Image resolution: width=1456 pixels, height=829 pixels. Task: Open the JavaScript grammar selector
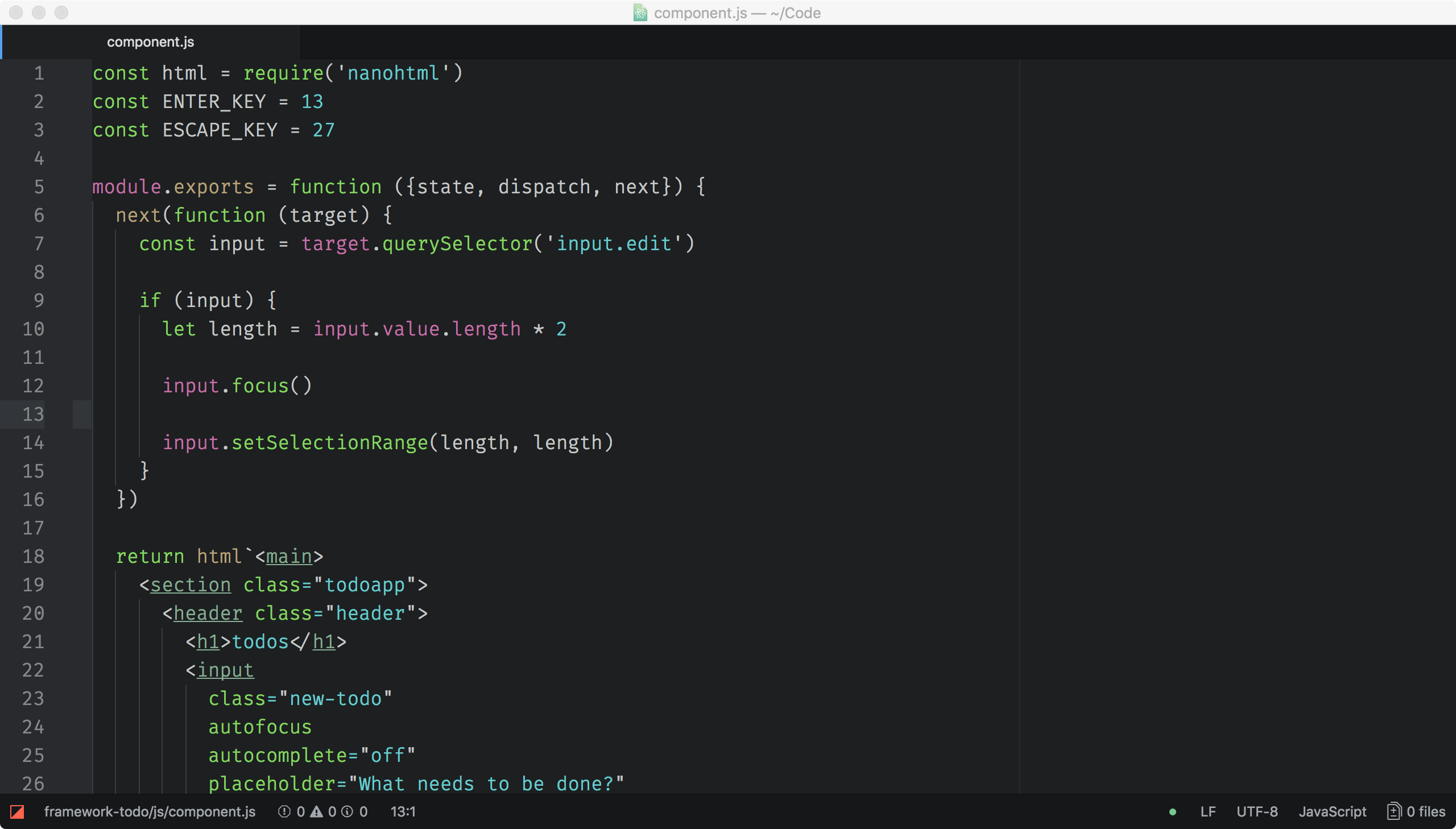click(1332, 811)
